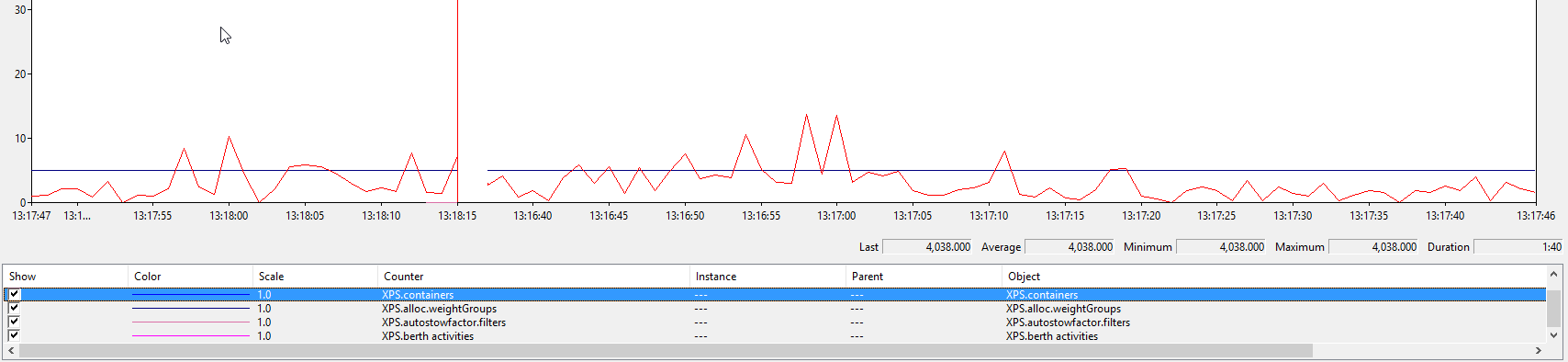This screenshot has height=362, width=1568.
Task: Click the blue color line of XPS.containers
Action: (190, 295)
